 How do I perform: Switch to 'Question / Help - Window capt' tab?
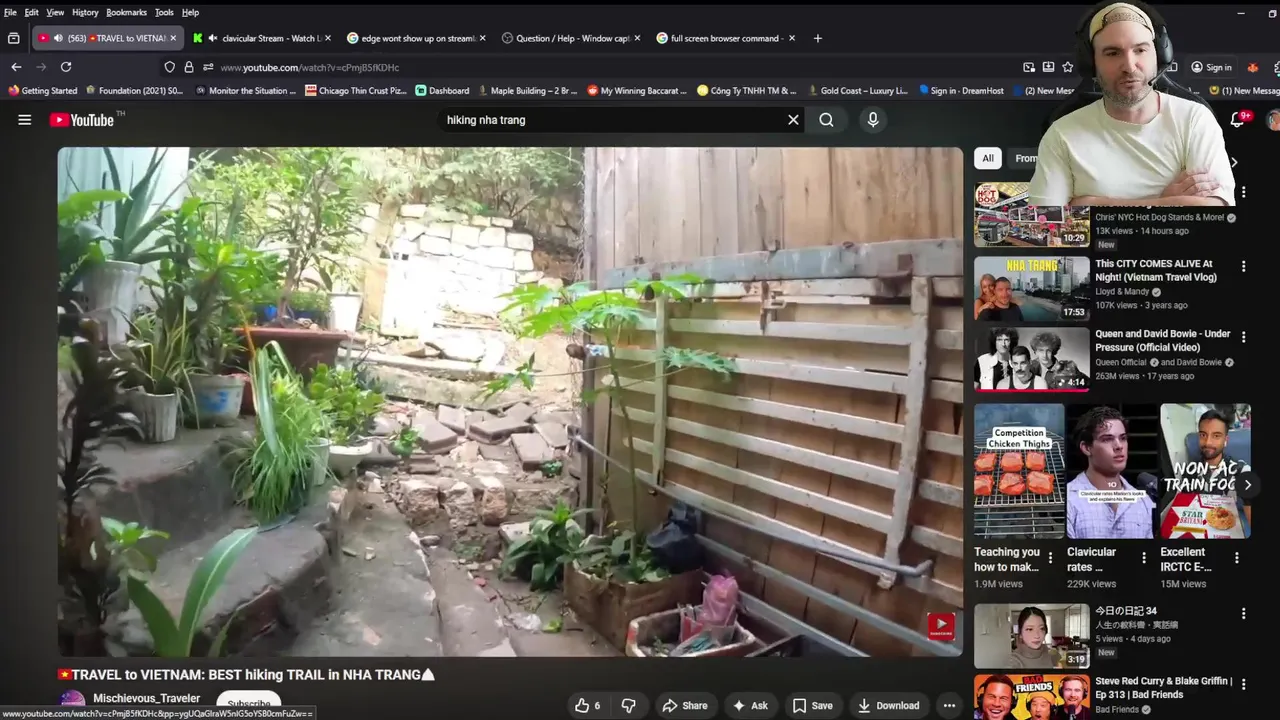pos(572,38)
